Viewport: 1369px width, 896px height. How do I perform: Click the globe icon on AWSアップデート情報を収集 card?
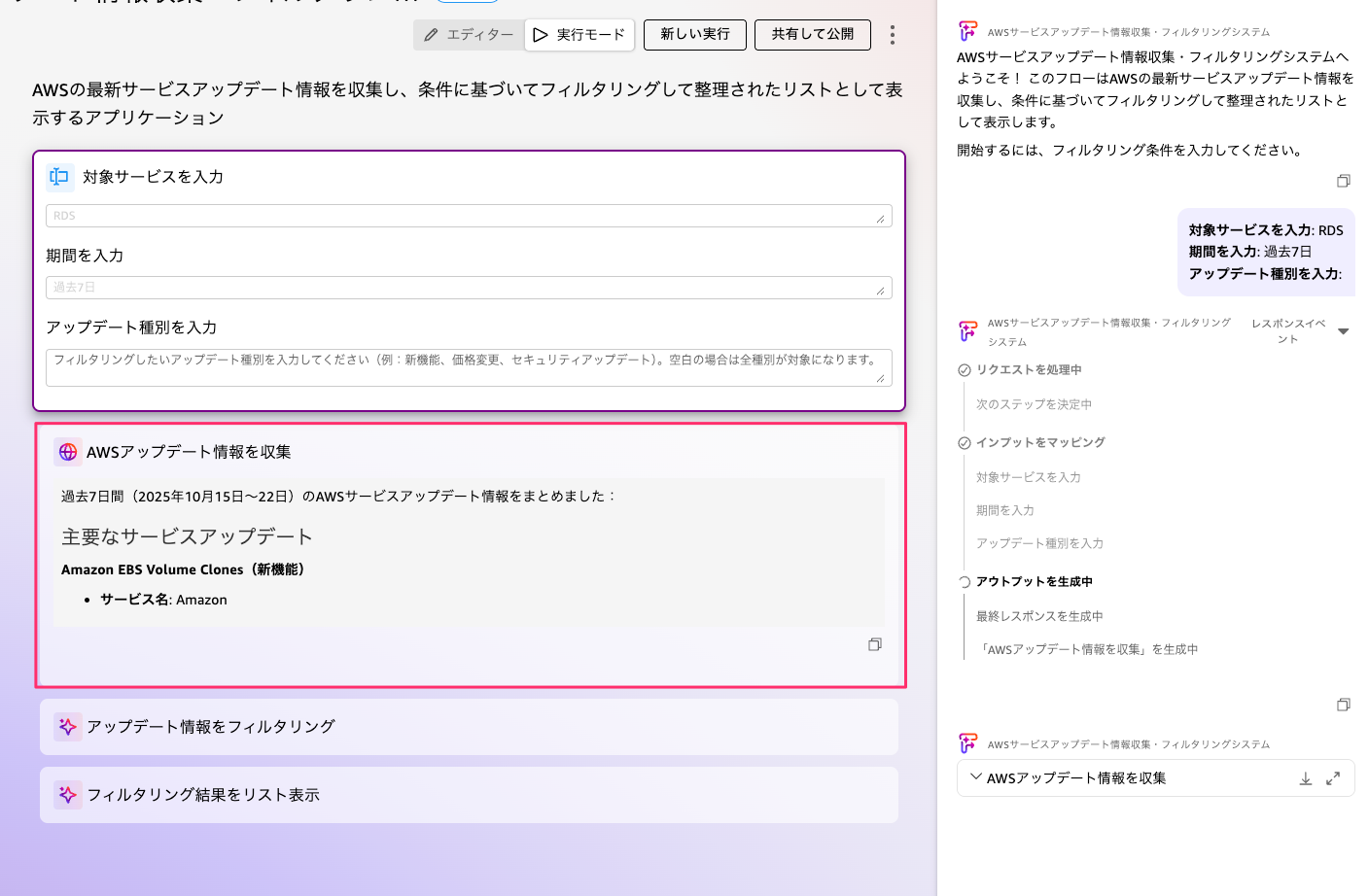pyautogui.click(x=68, y=452)
